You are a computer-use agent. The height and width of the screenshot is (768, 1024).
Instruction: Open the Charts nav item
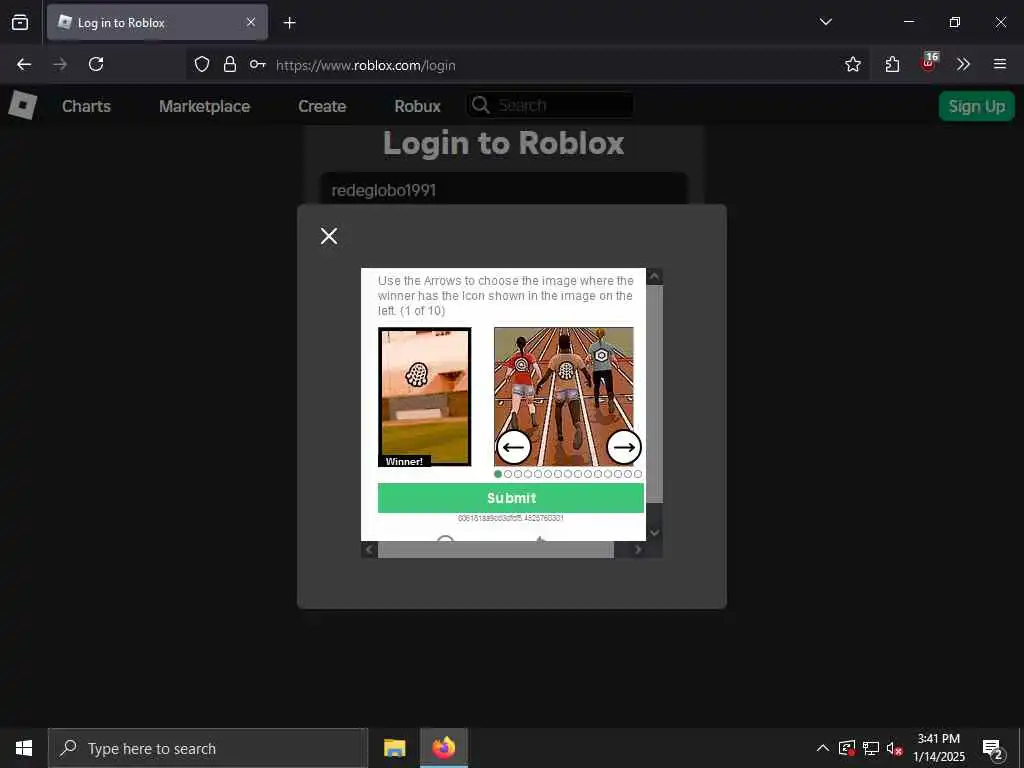[86, 106]
